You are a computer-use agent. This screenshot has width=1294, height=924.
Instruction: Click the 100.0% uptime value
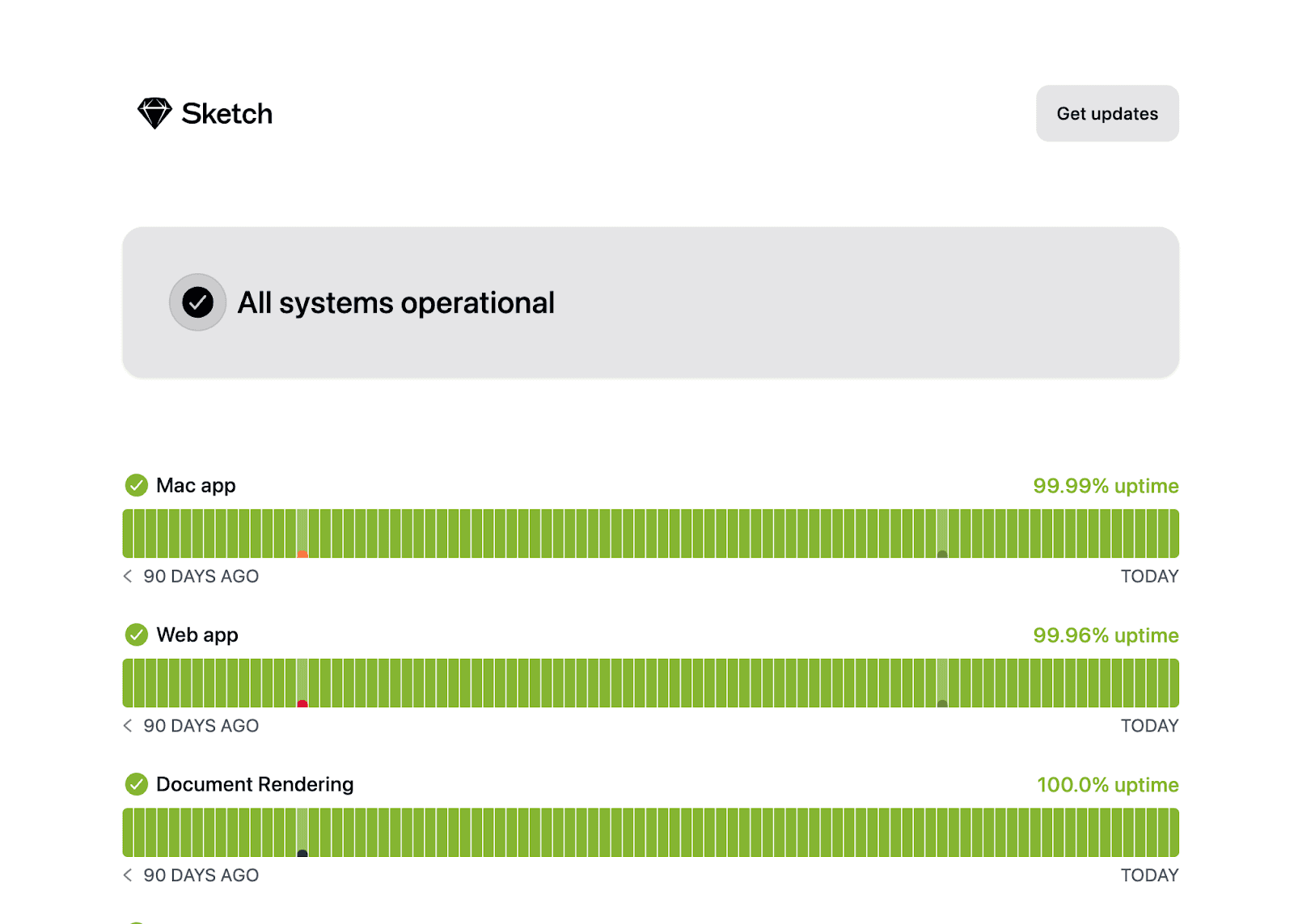pyautogui.click(x=1108, y=785)
